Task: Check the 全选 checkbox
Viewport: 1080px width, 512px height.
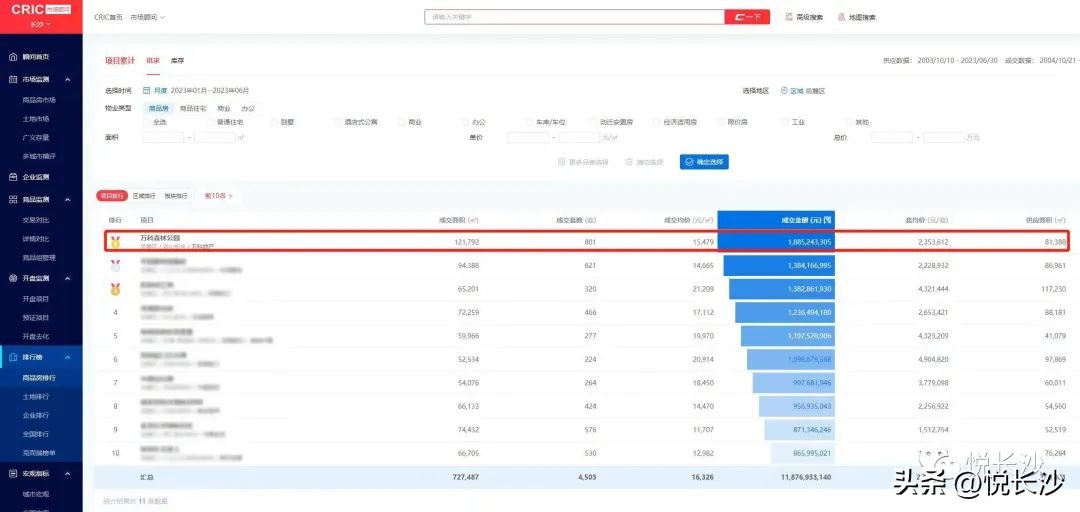Action: (x=146, y=122)
